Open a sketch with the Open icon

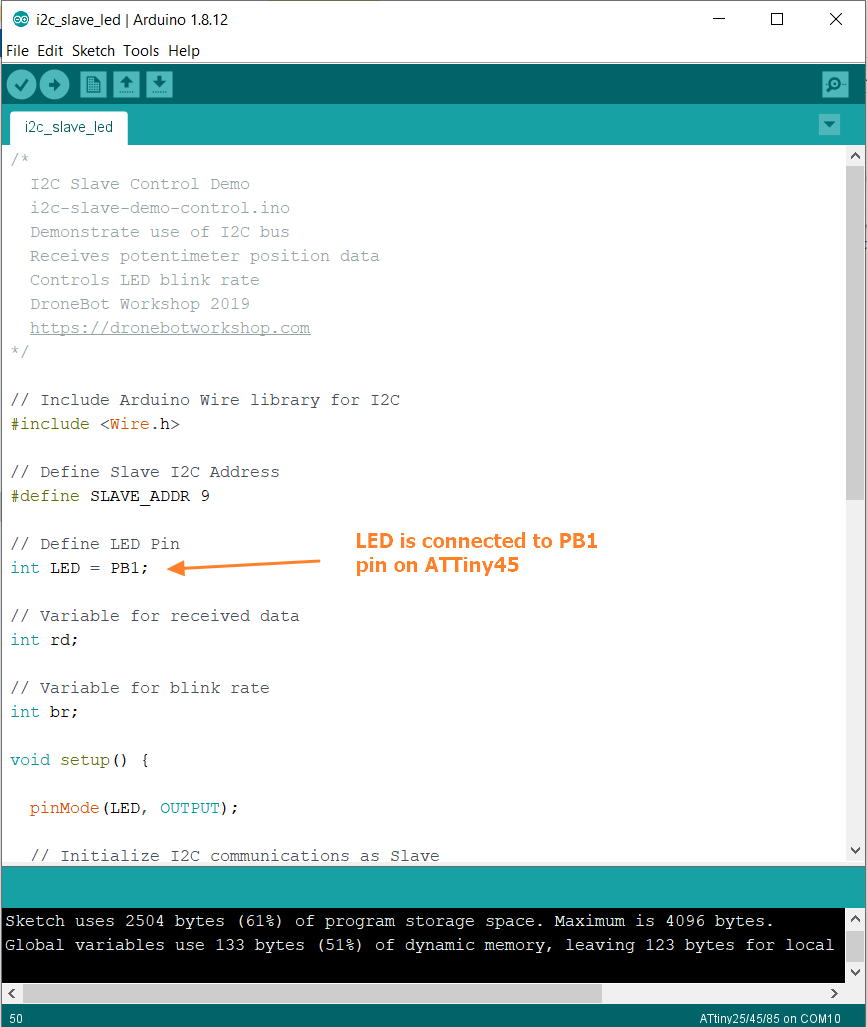click(x=126, y=84)
